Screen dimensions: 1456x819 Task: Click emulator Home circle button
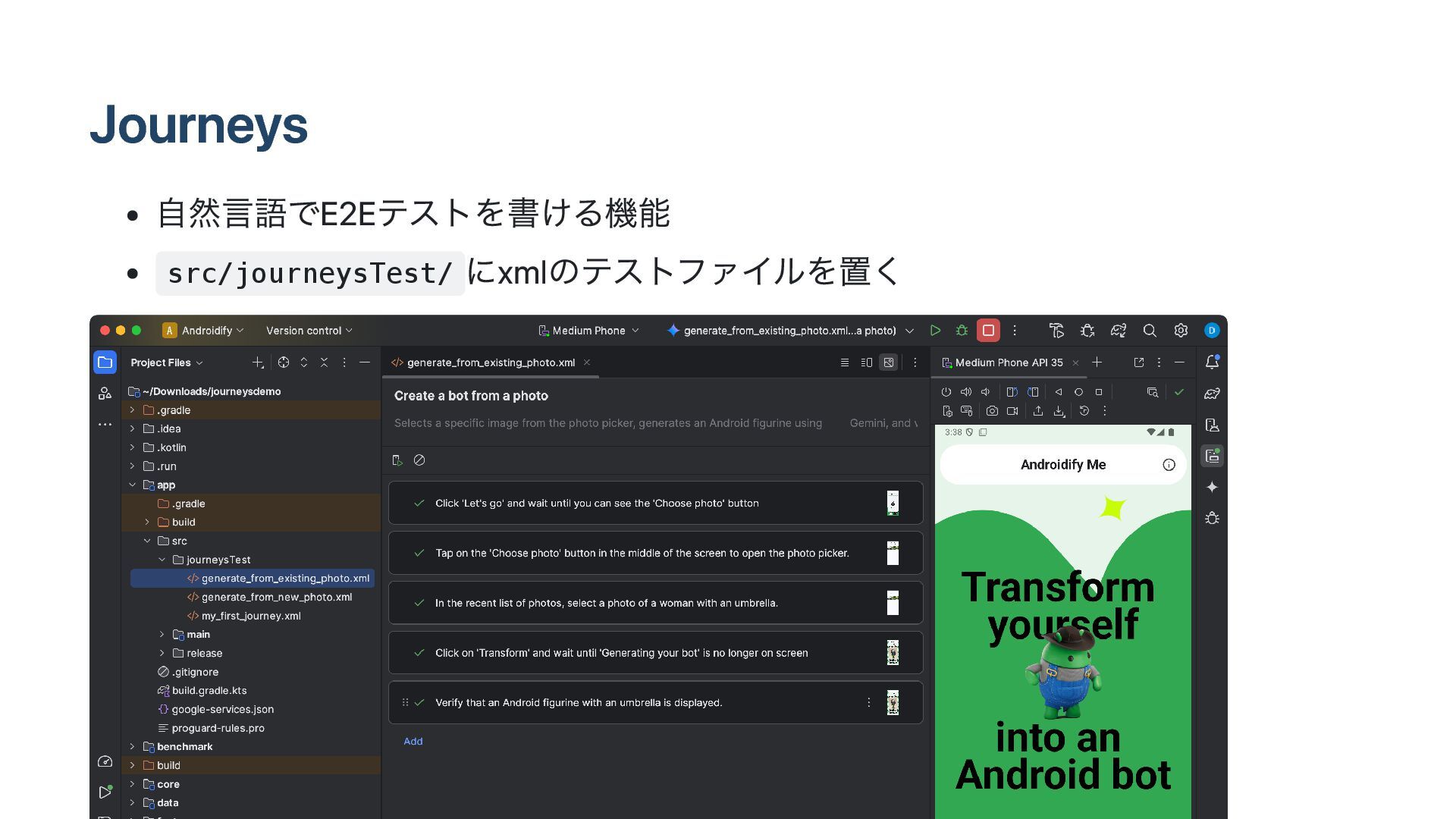pyautogui.click(x=1078, y=392)
